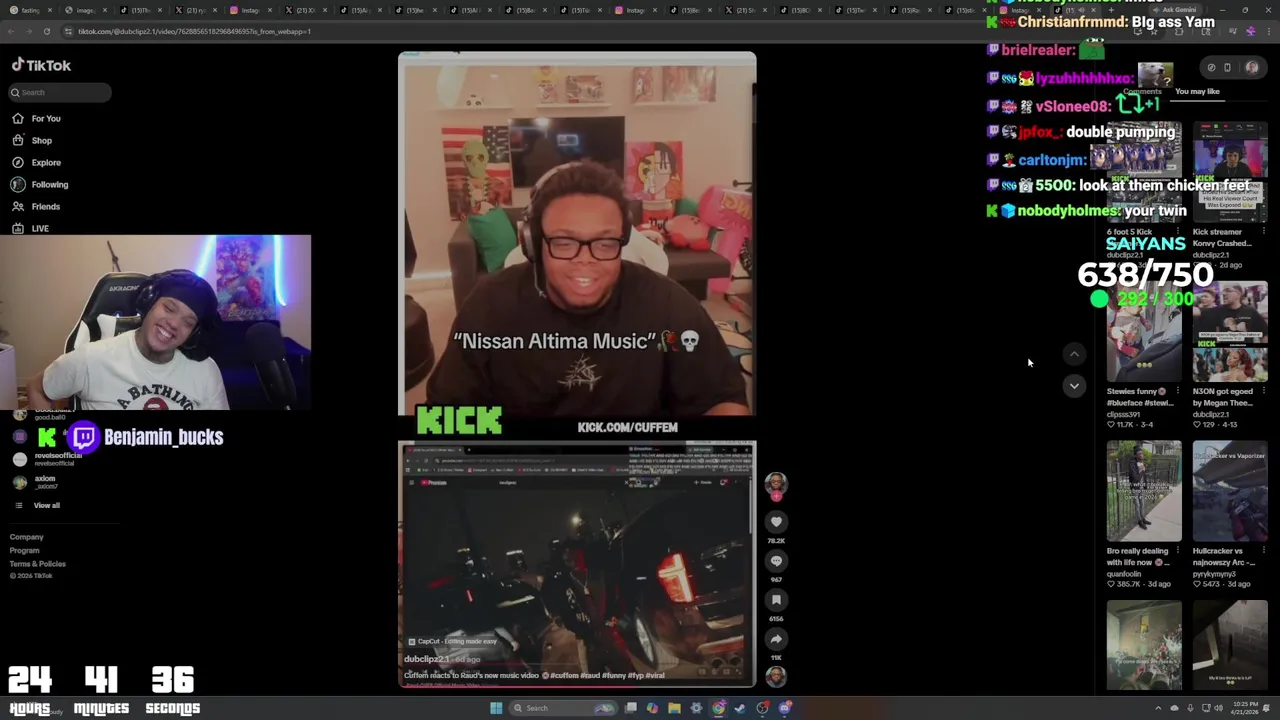Viewport: 1280px width, 720px height.
Task: Open quanfoolin's profile link
Action: pos(1124,574)
